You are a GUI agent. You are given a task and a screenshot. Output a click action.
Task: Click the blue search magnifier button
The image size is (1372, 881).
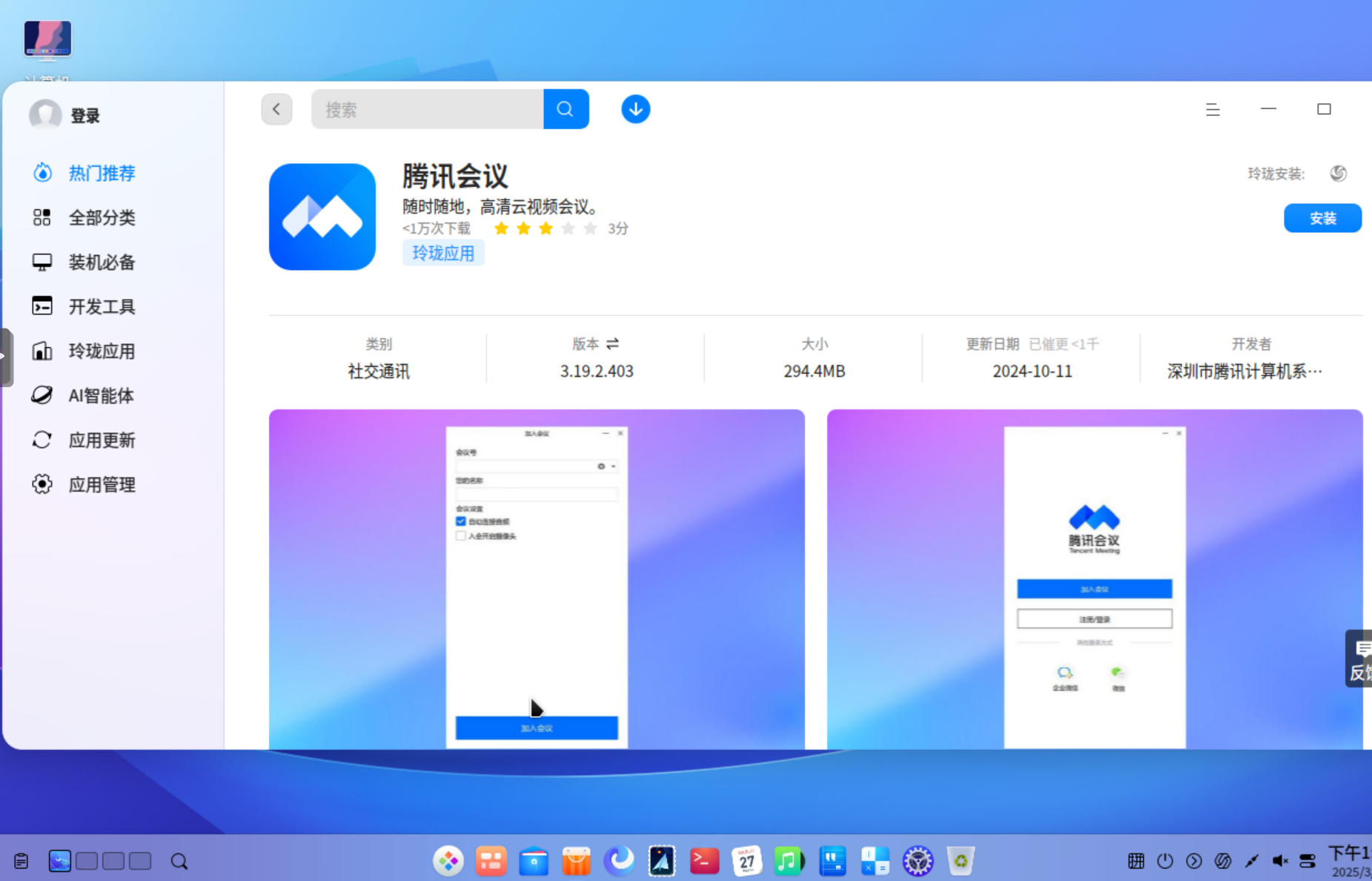click(566, 109)
